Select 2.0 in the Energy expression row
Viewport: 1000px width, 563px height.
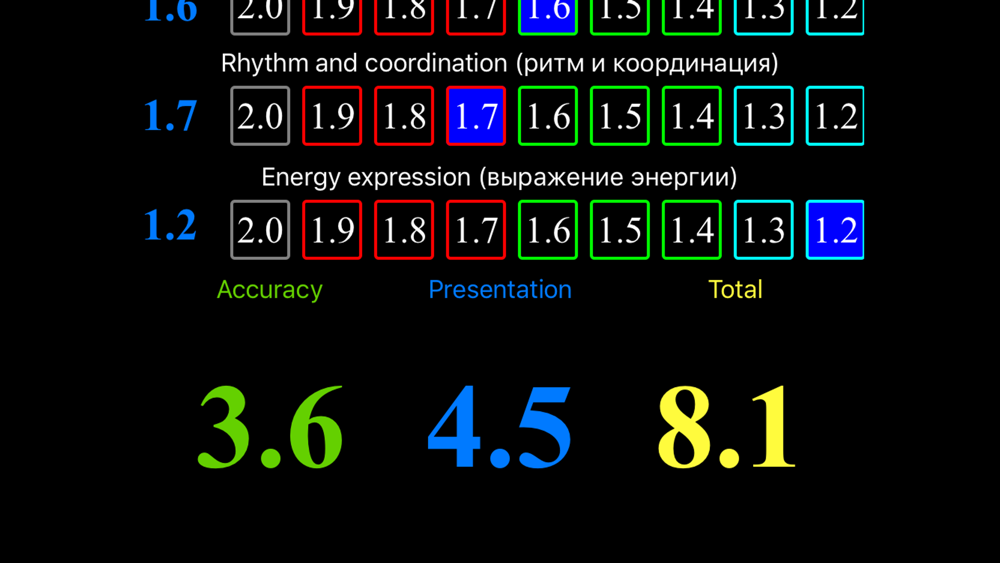pyautogui.click(x=260, y=230)
